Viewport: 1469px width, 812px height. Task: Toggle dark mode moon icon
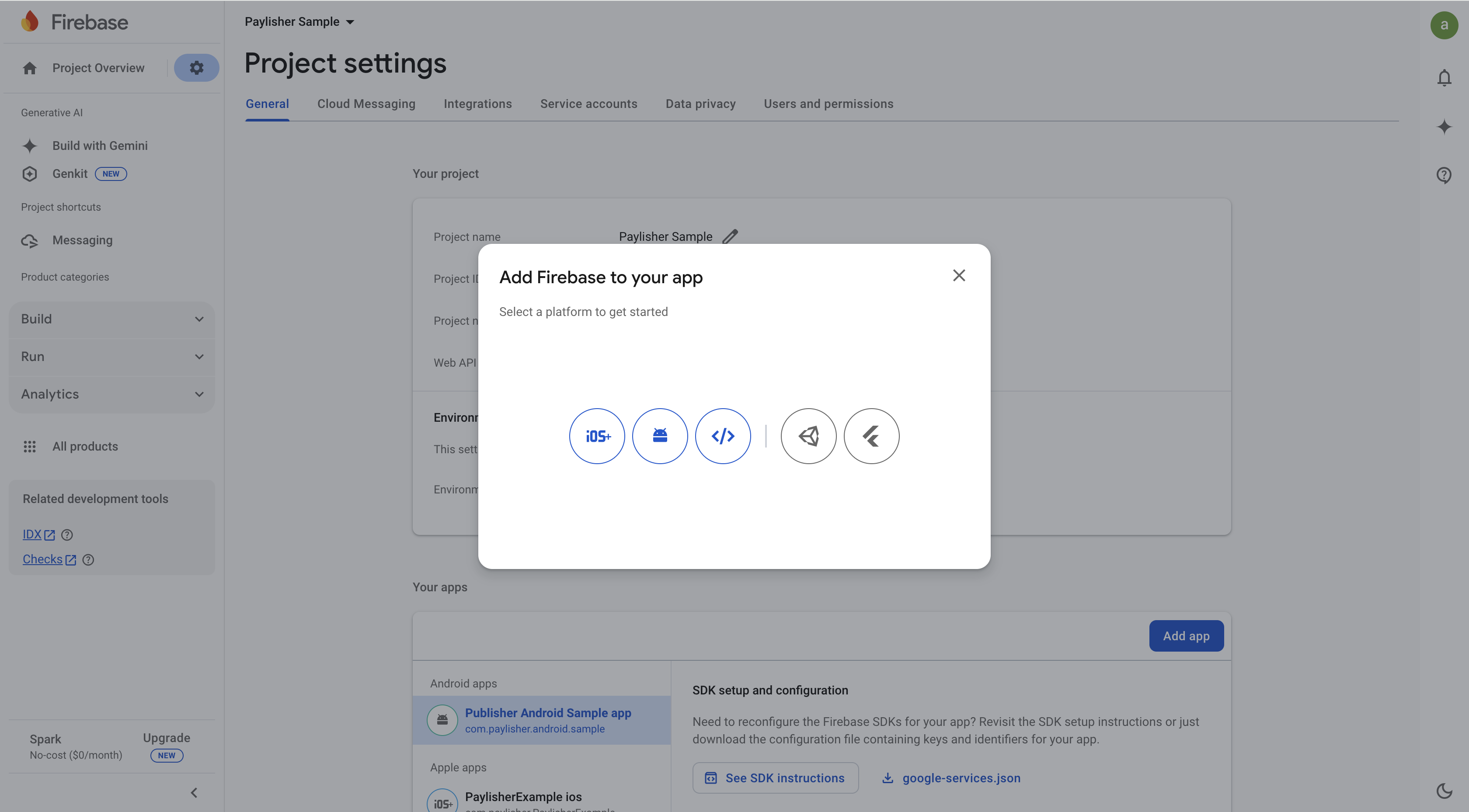[1444, 790]
